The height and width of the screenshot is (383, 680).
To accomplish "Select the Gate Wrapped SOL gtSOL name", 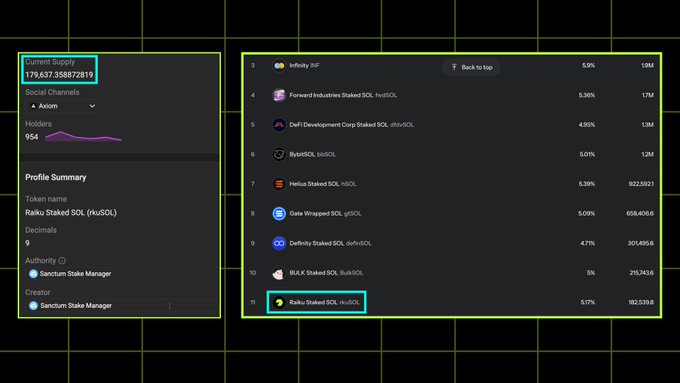I will tap(325, 213).
